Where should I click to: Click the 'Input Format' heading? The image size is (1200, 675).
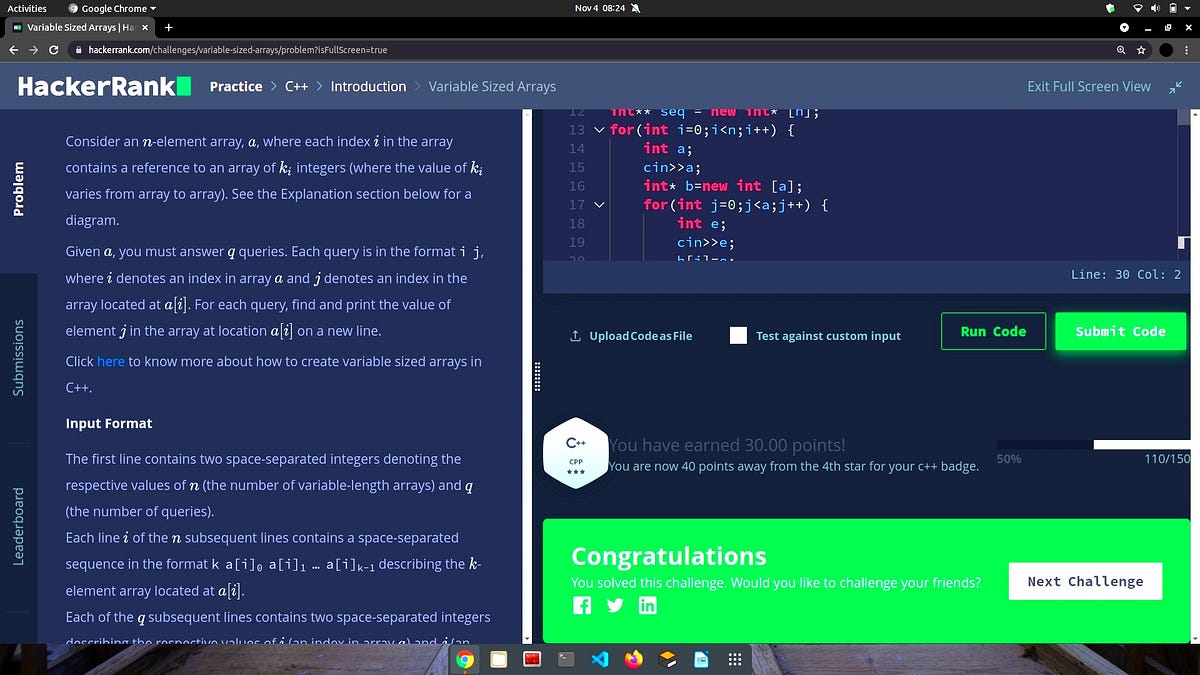[x=109, y=423]
